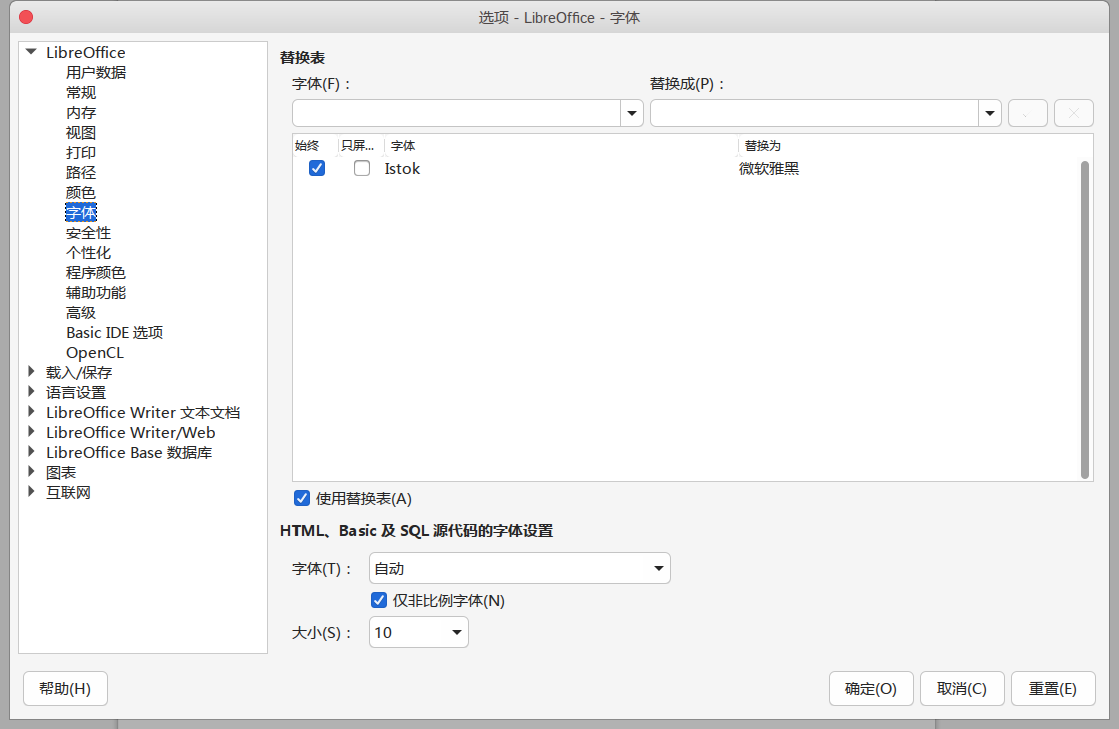Select 常规 in options tree
This screenshot has width=1119, height=729.
click(81, 93)
